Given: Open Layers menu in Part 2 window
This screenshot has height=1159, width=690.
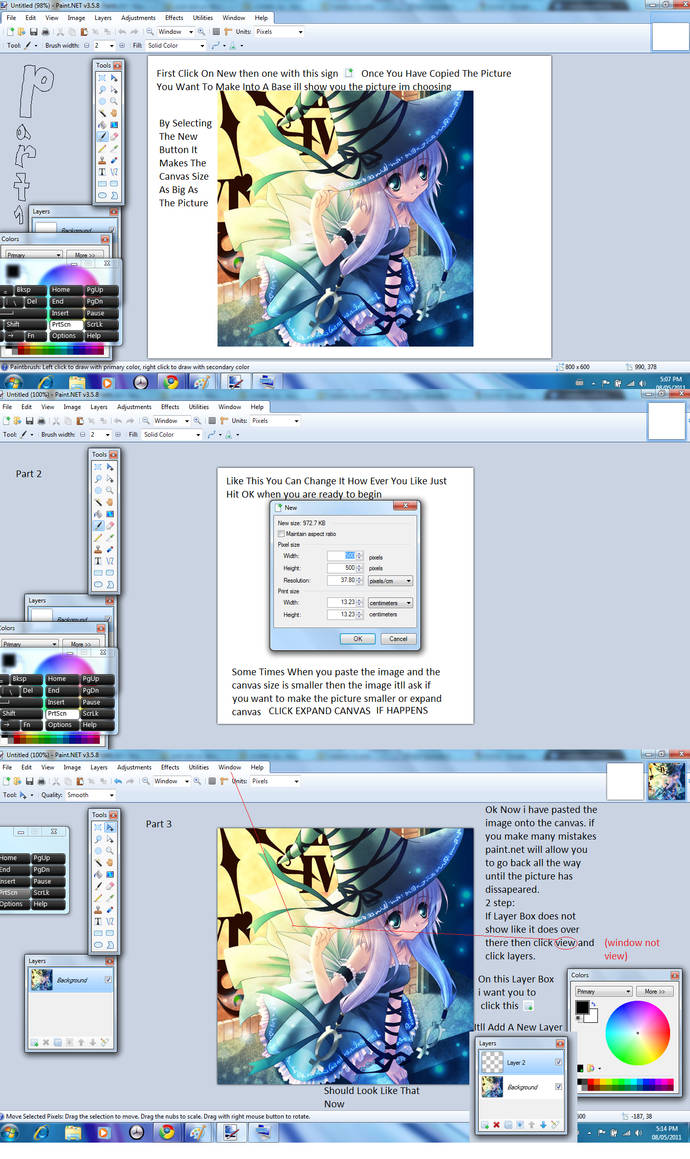Looking at the screenshot, I should tap(99, 407).
